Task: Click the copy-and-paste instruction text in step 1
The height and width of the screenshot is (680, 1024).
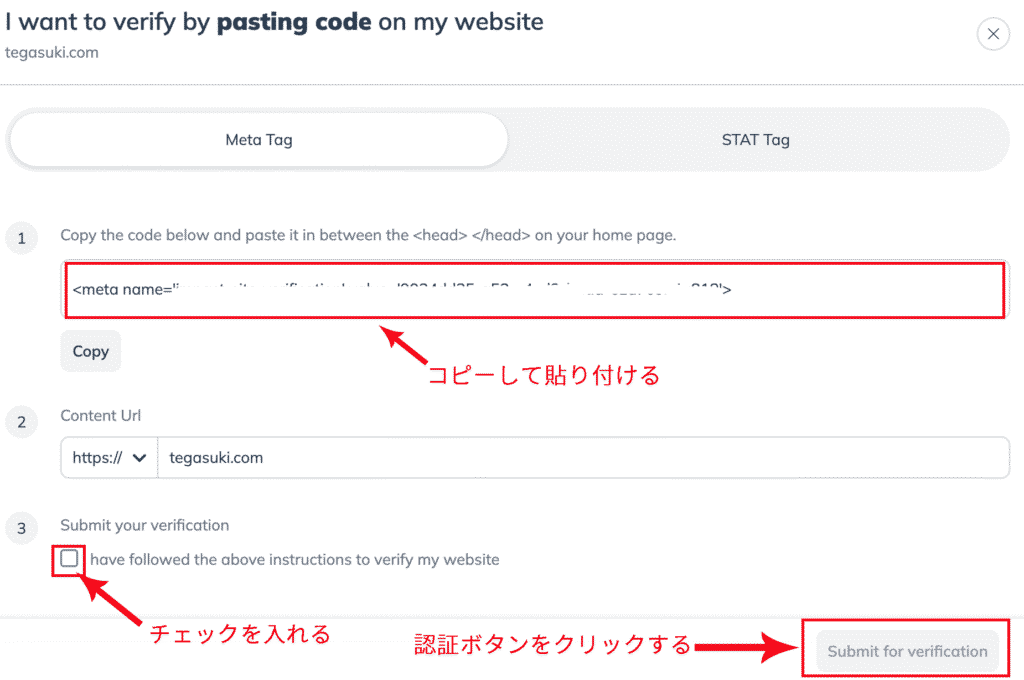Action: pyautogui.click(x=368, y=236)
